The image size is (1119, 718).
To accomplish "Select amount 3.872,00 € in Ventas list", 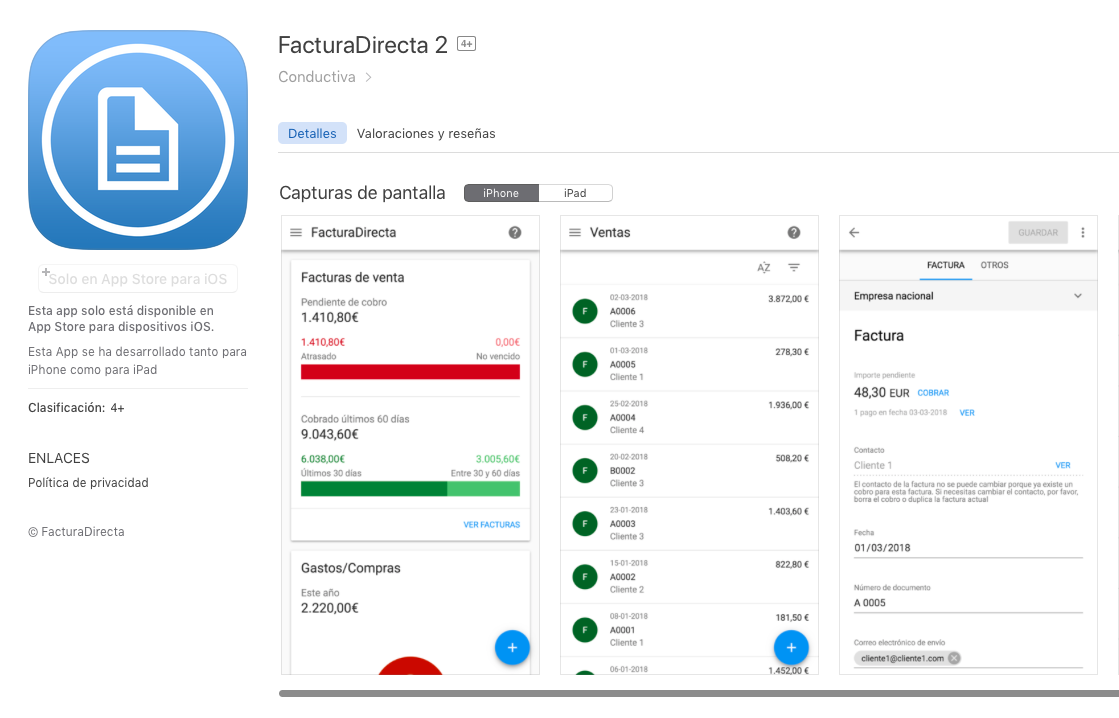I will 788,299.
